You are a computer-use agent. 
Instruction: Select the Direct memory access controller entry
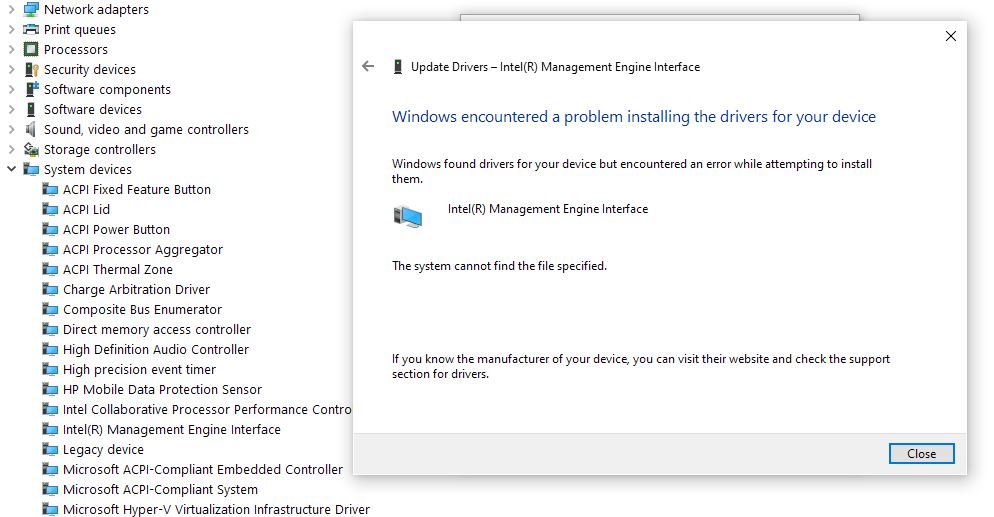(157, 329)
